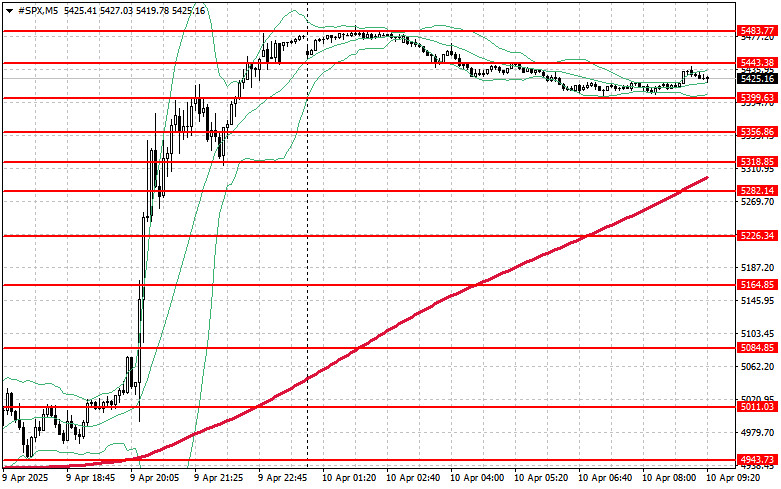Click the 5318.85 price level label

[x=757, y=162]
